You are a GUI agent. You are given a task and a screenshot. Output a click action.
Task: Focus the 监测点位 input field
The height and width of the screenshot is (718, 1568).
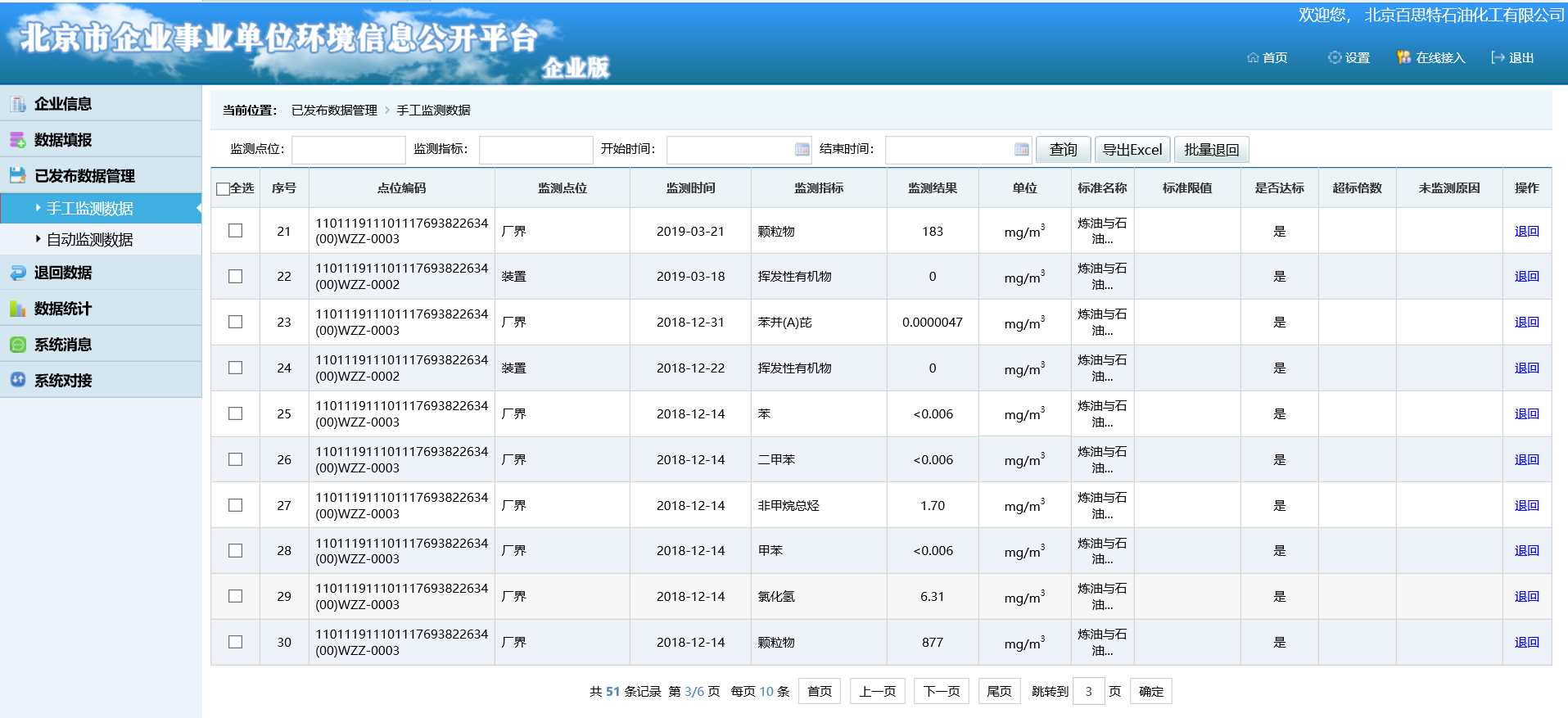(349, 150)
